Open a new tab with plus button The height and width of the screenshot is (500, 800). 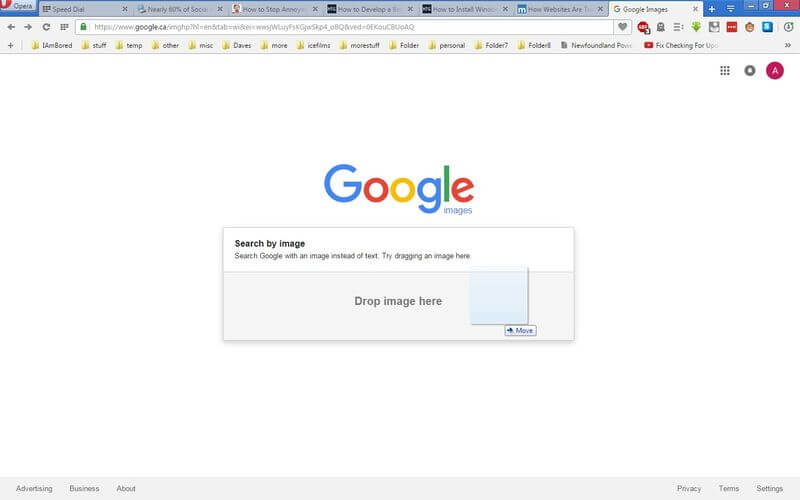point(712,9)
